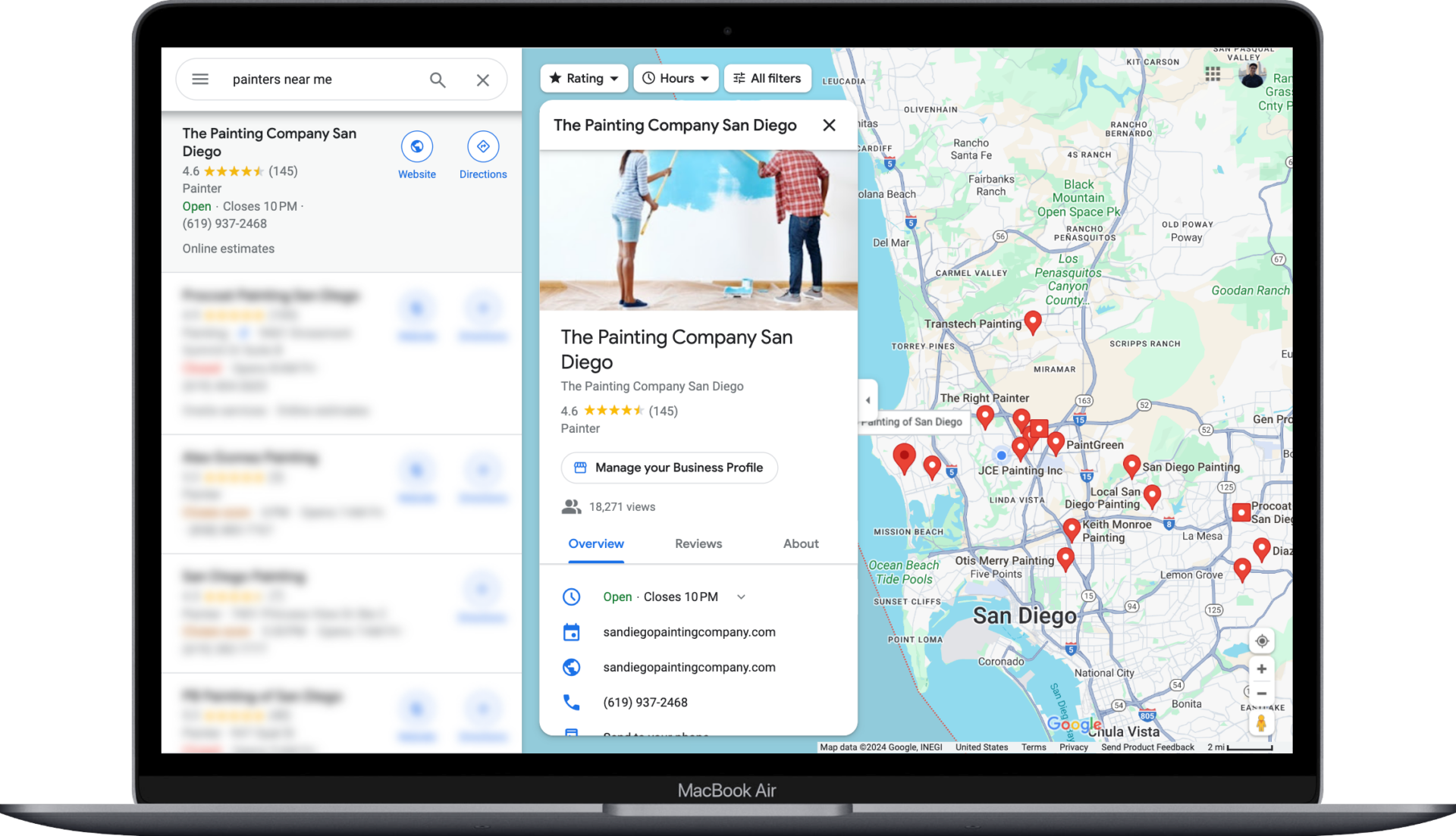Image resolution: width=1456 pixels, height=836 pixels.
Task: Click the clock hours icon
Action: tap(572, 597)
